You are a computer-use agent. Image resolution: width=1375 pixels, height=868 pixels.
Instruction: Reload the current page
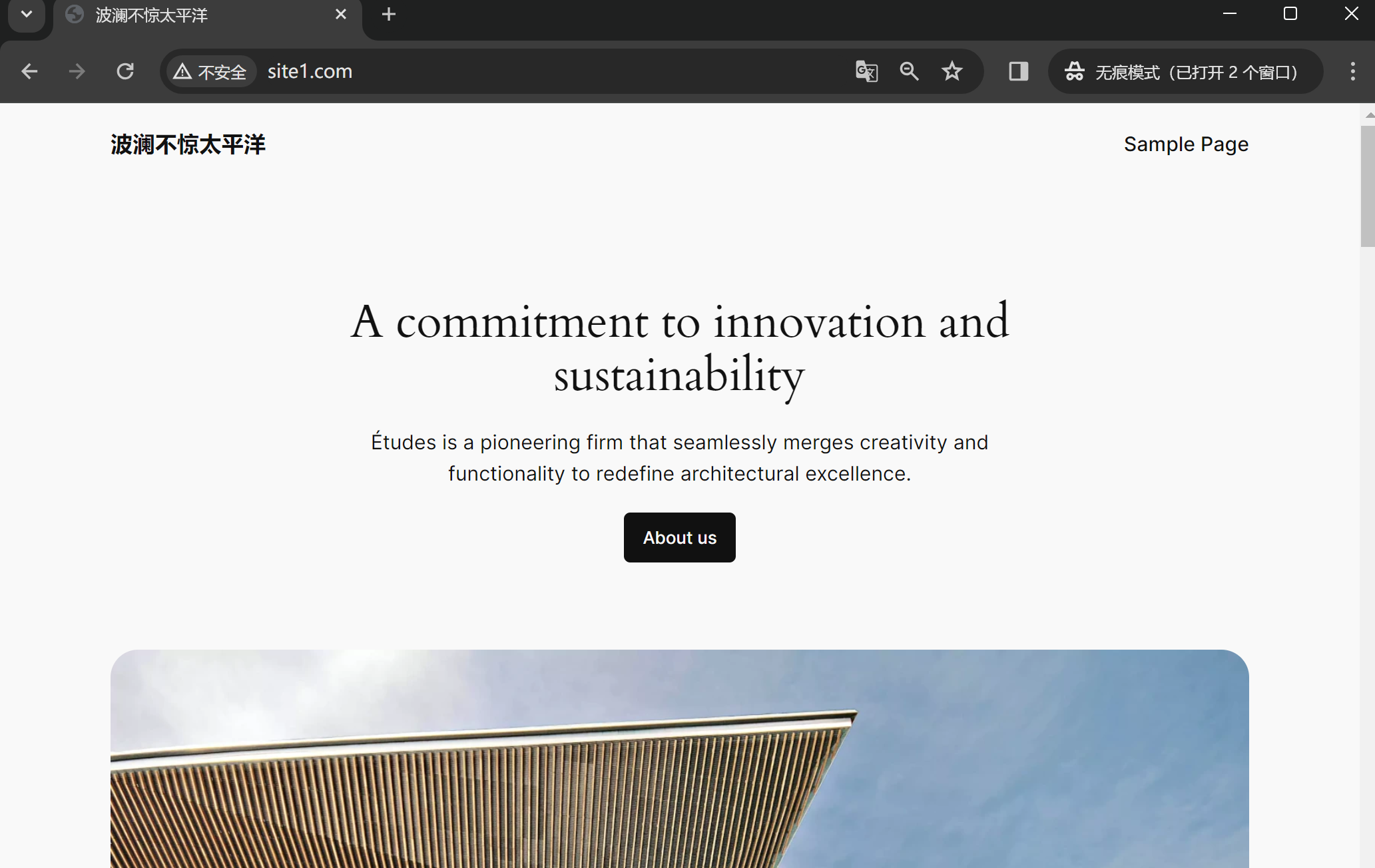[125, 71]
